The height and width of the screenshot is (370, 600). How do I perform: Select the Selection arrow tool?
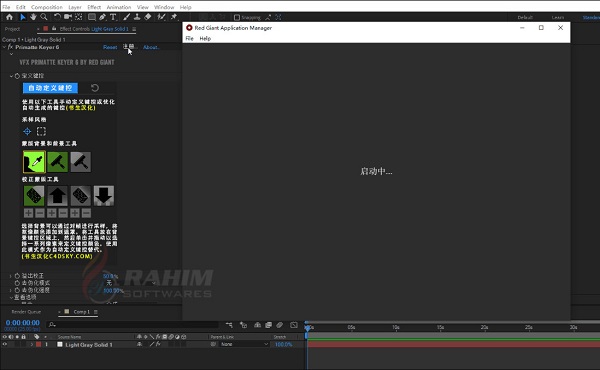(x=23, y=17)
